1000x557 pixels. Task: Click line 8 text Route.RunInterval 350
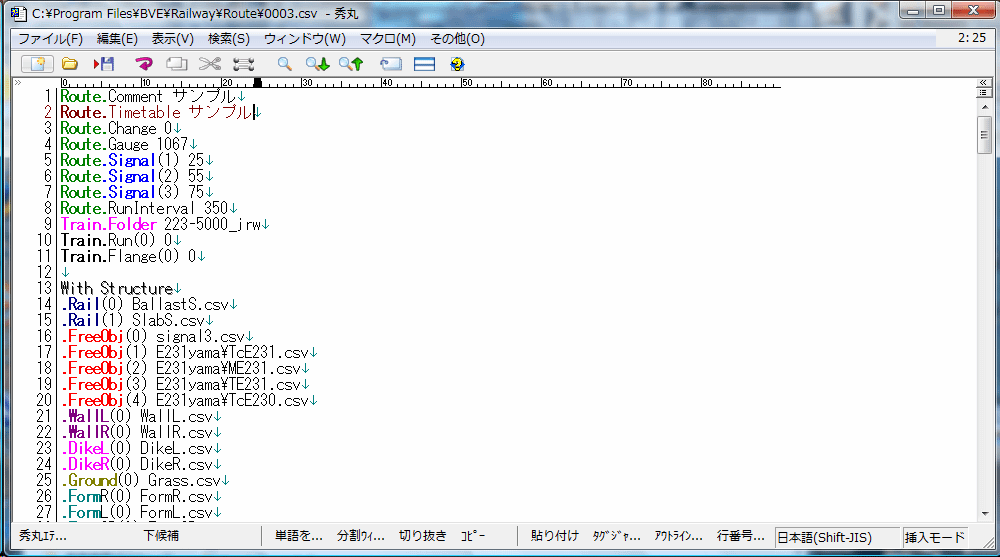pos(144,208)
